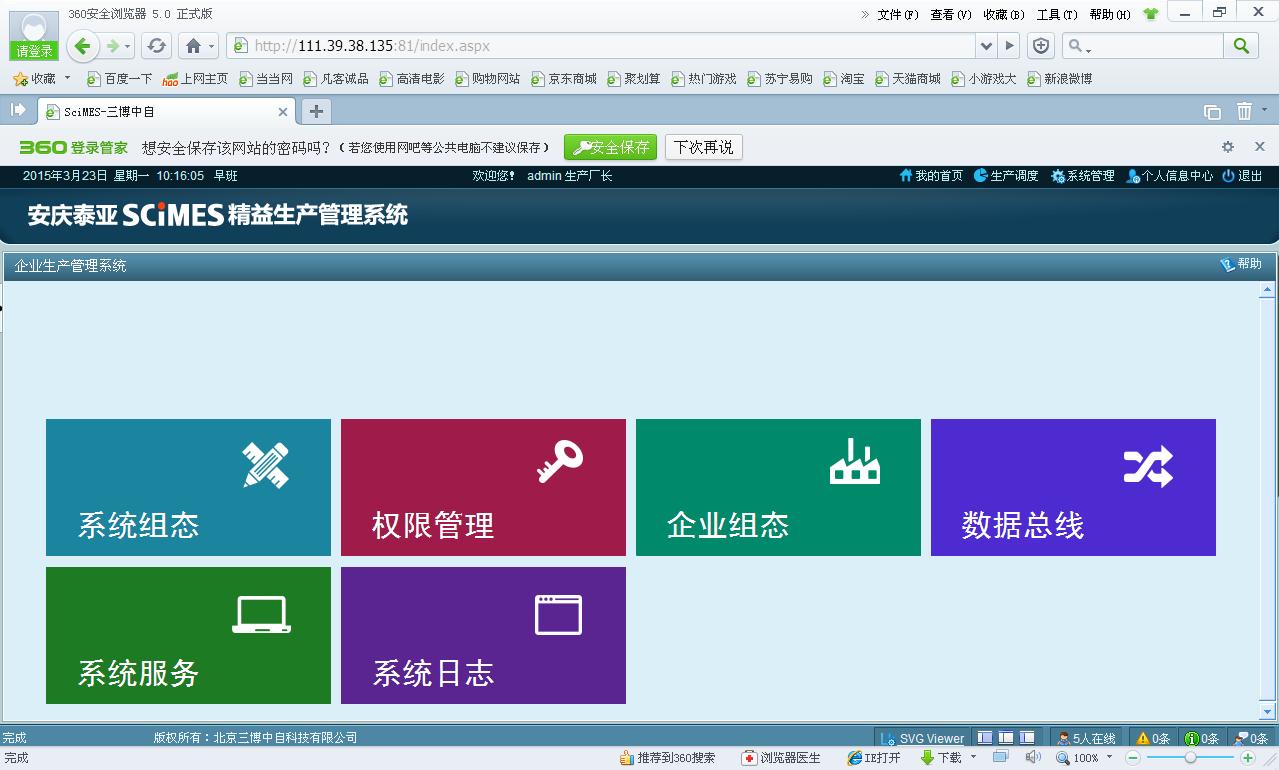Viewport: 1279px width, 770px height.
Task: Open the tab restore window icon
Action: coord(1212,112)
